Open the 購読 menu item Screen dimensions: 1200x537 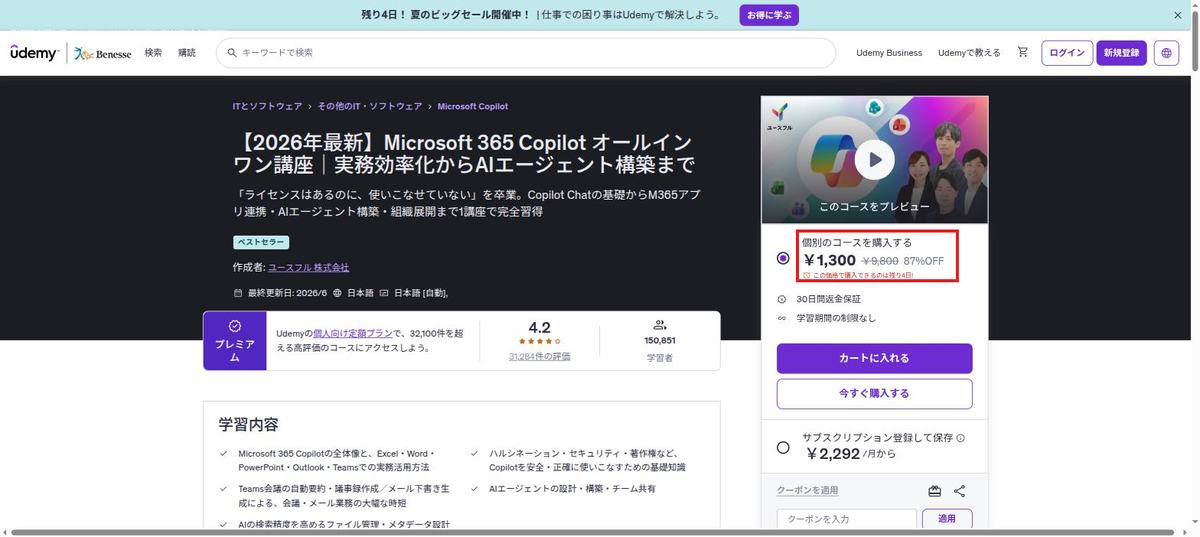coord(187,52)
